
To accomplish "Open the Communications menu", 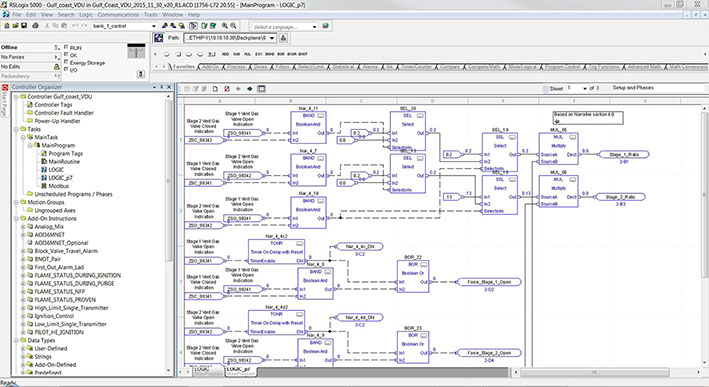I will (x=118, y=14).
